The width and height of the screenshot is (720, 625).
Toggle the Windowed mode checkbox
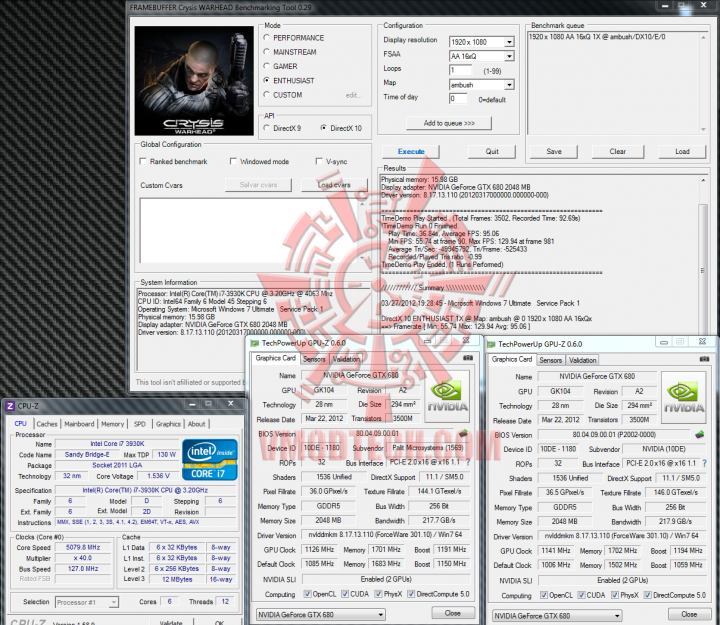(233, 161)
